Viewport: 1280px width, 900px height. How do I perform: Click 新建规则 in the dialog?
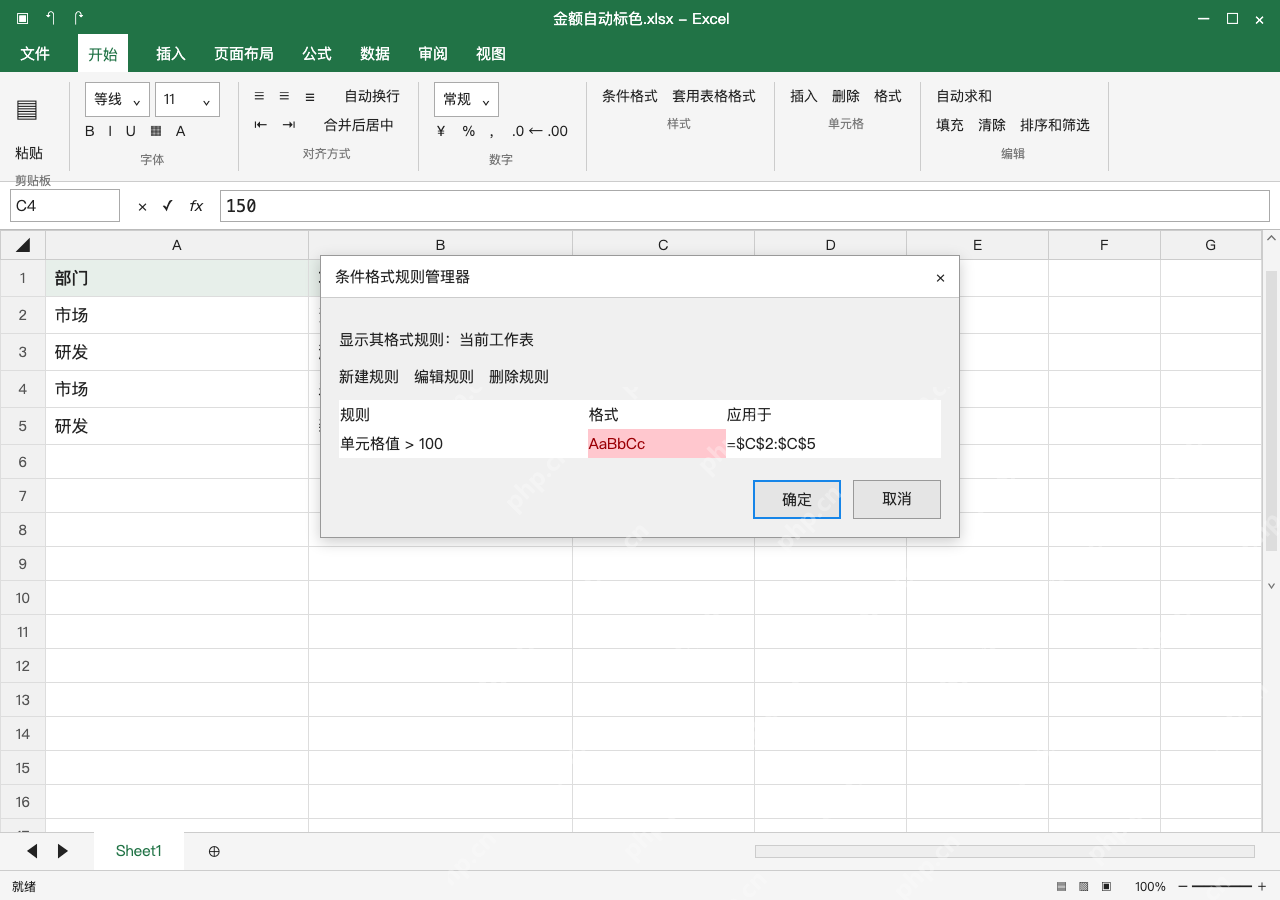coord(369,377)
